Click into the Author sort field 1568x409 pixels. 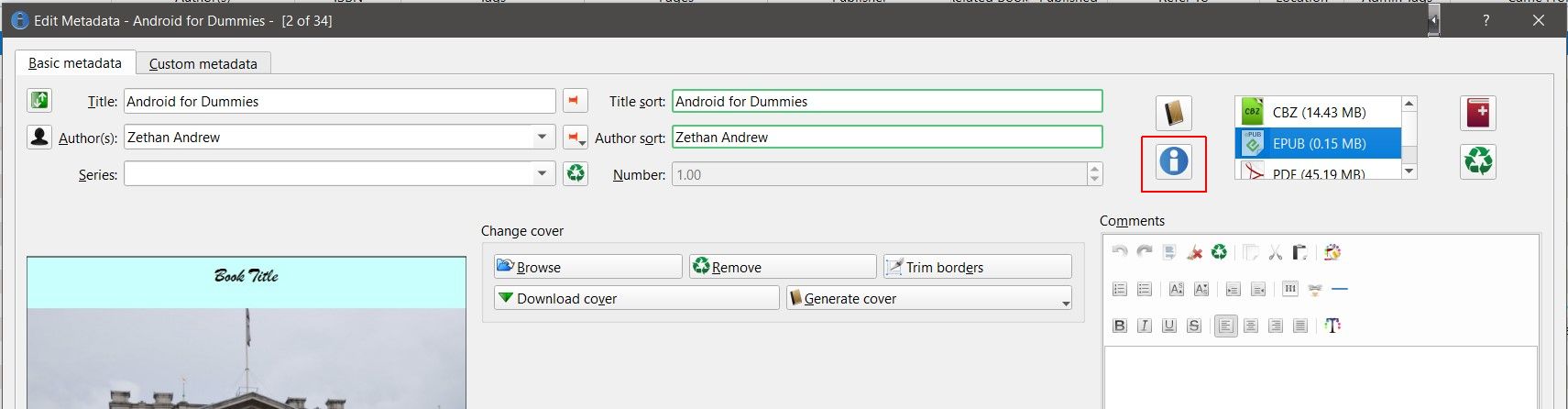tap(887, 137)
